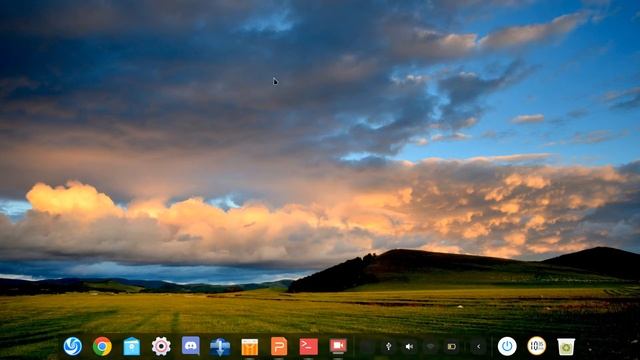Launch Google Chrome from the dock
Viewport: 640px width, 360px height.
click(x=102, y=346)
